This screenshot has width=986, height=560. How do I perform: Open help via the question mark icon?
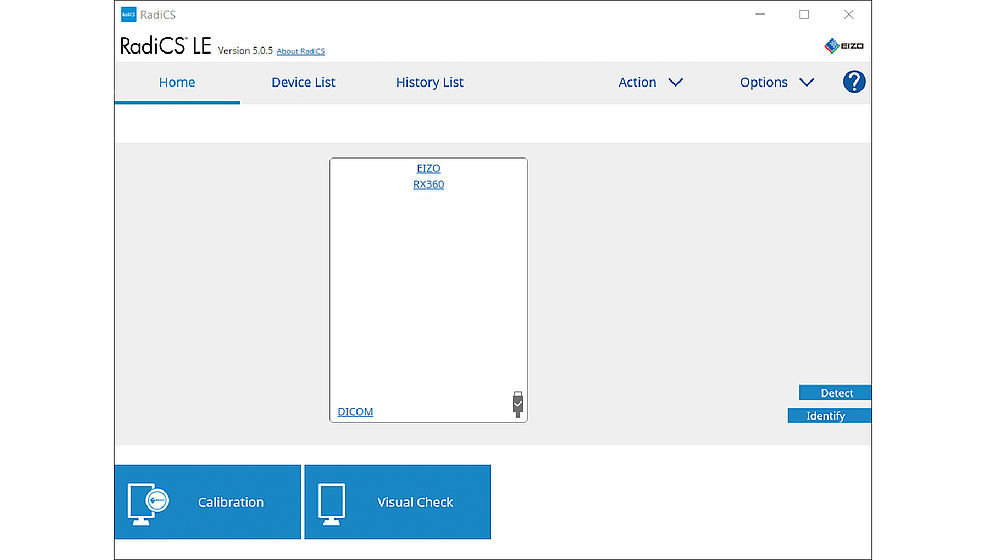point(853,82)
